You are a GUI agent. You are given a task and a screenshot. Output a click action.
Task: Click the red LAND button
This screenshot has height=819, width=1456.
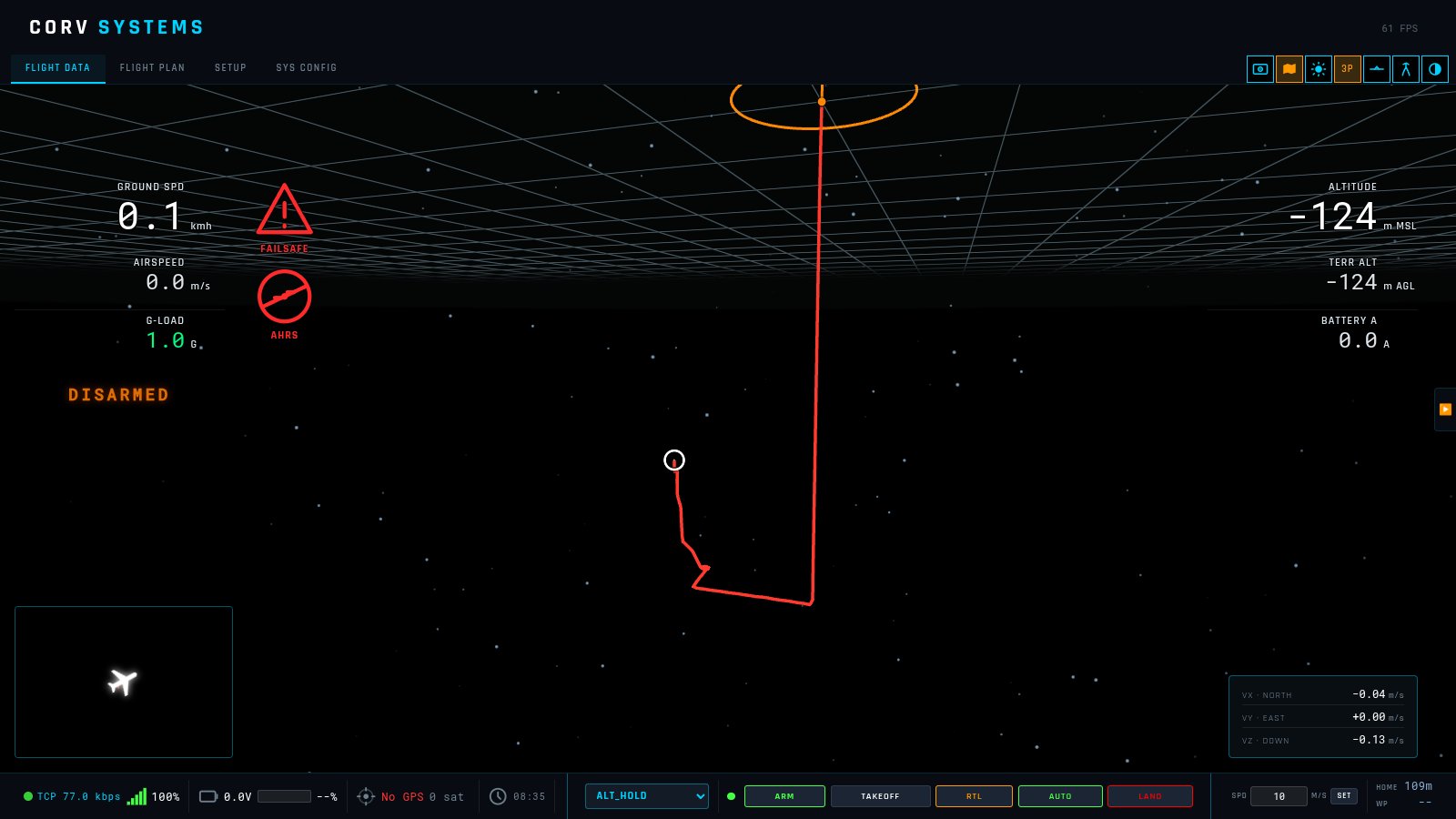(x=1150, y=796)
